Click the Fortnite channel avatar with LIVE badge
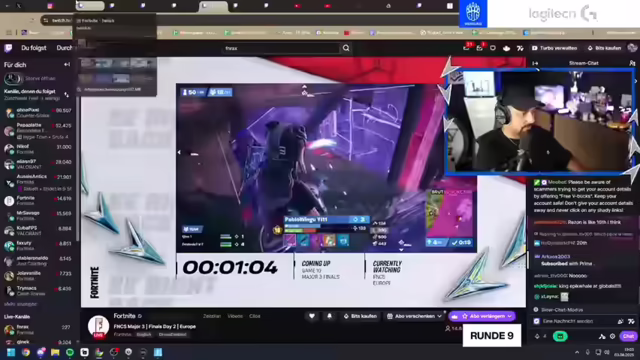 pyautogui.click(x=98, y=327)
